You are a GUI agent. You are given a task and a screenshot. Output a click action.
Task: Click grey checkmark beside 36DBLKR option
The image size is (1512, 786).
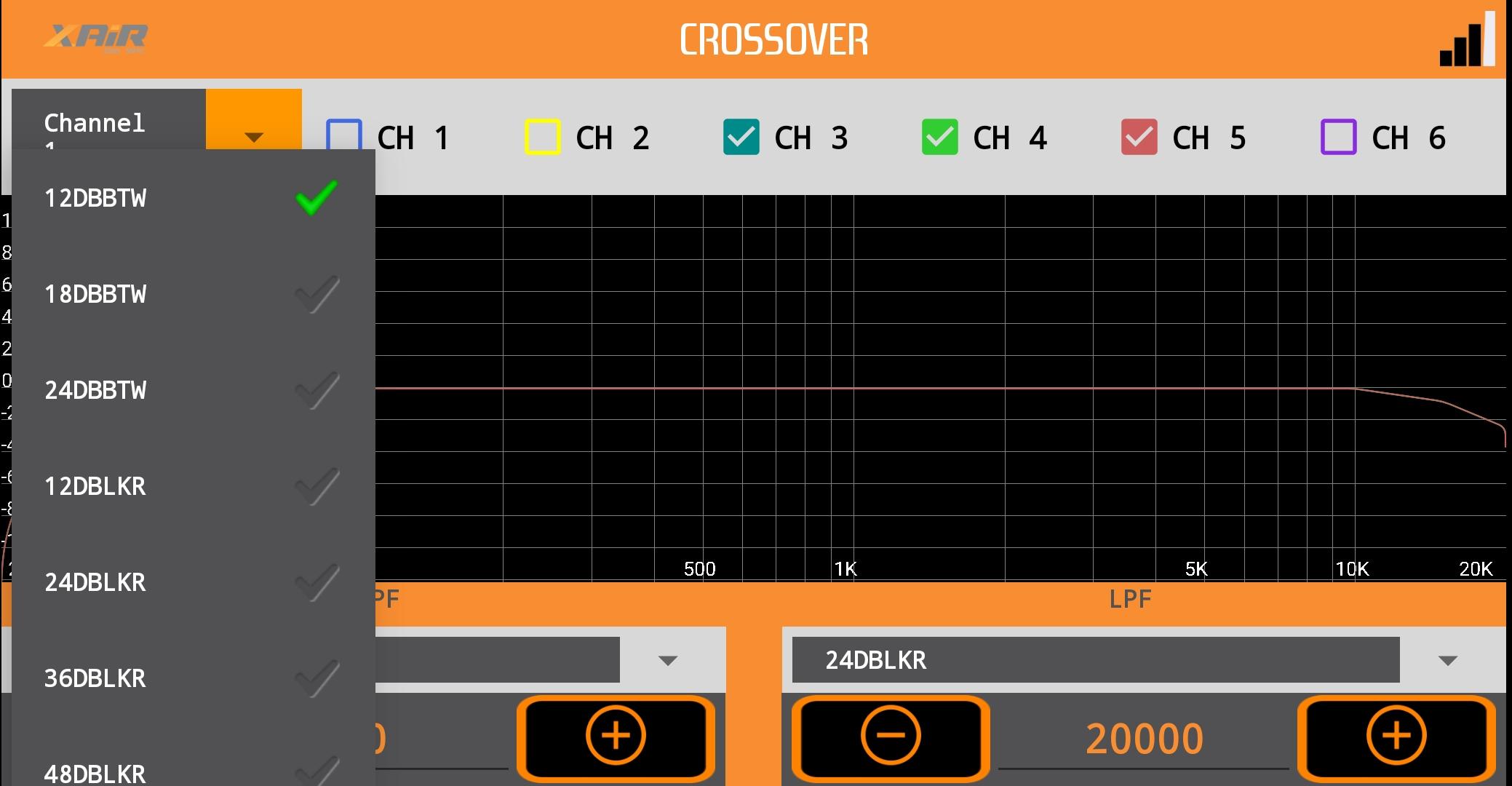click(317, 678)
